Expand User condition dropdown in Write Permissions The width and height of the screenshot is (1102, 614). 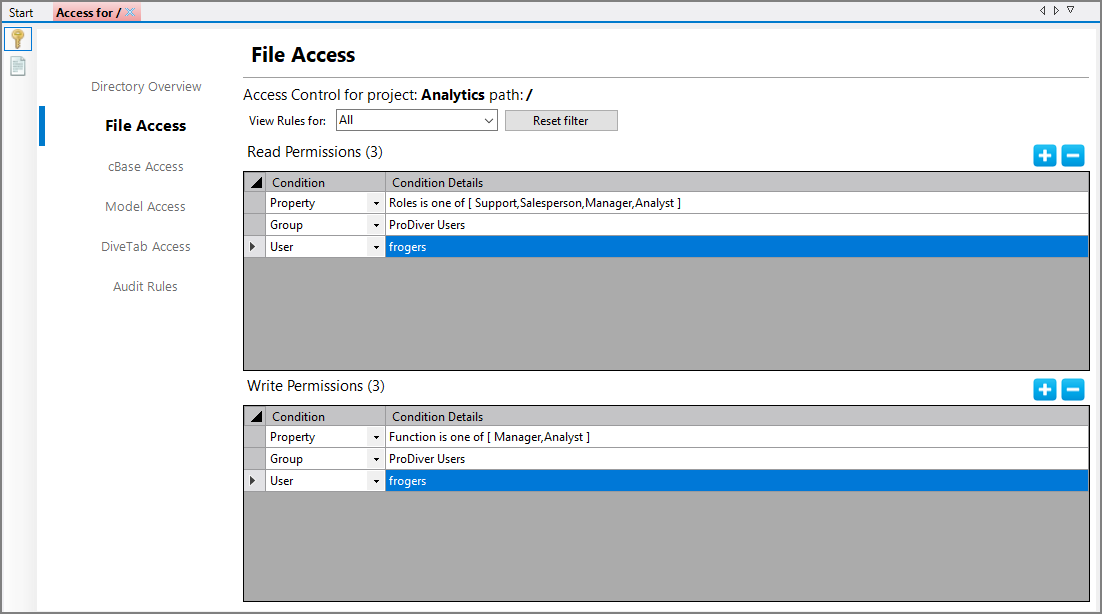[x=376, y=482]
